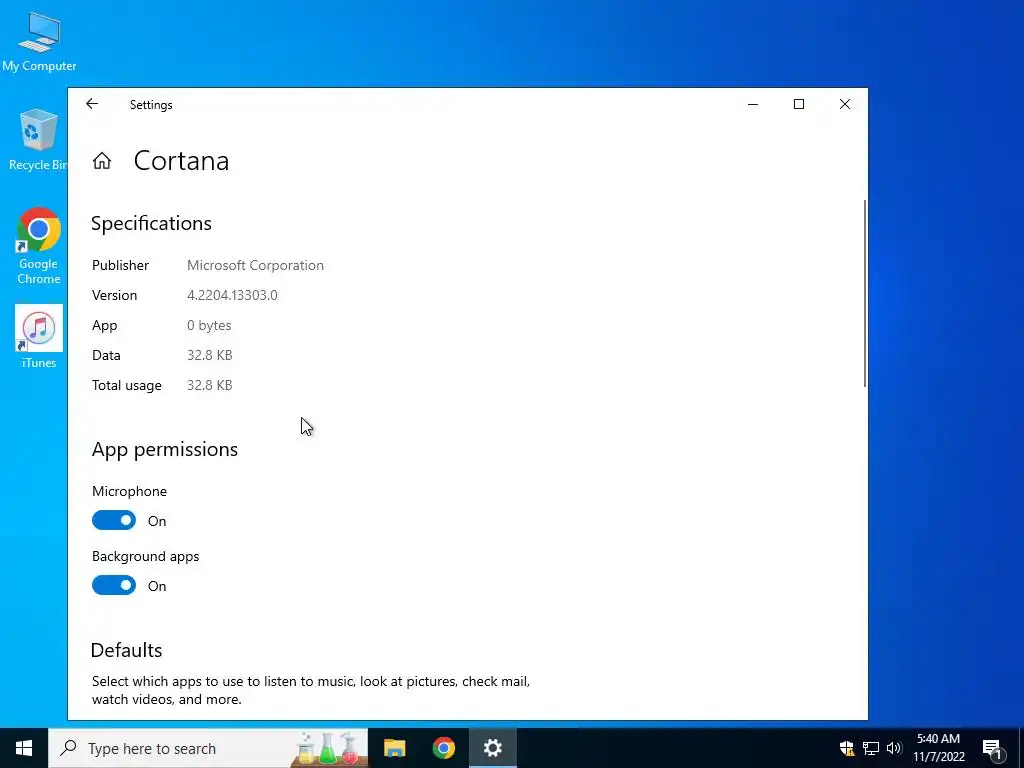
Task: Click the Data 32.8 KB value
Action: (x=210, y=355)
